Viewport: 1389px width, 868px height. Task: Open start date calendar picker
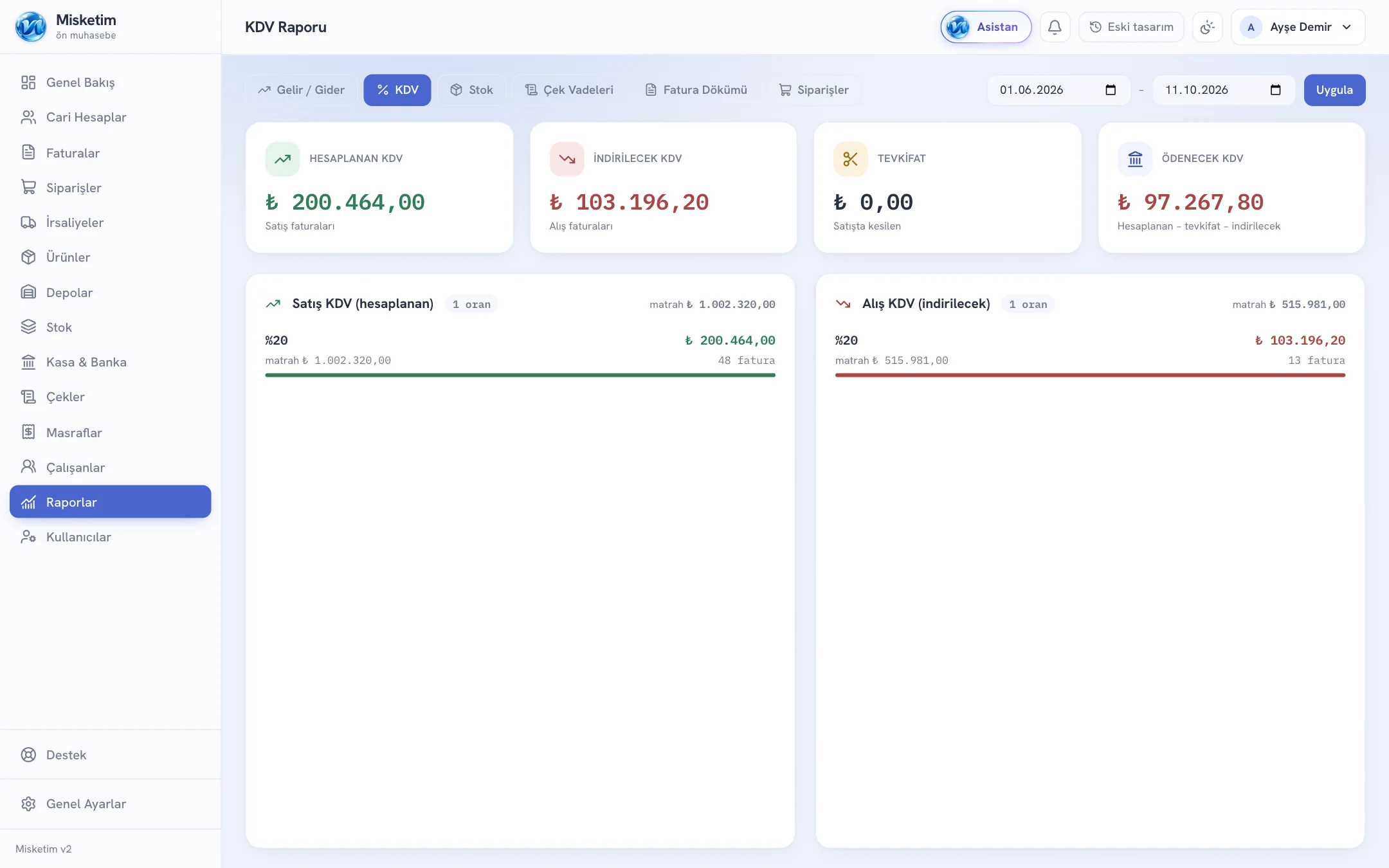1111,90
